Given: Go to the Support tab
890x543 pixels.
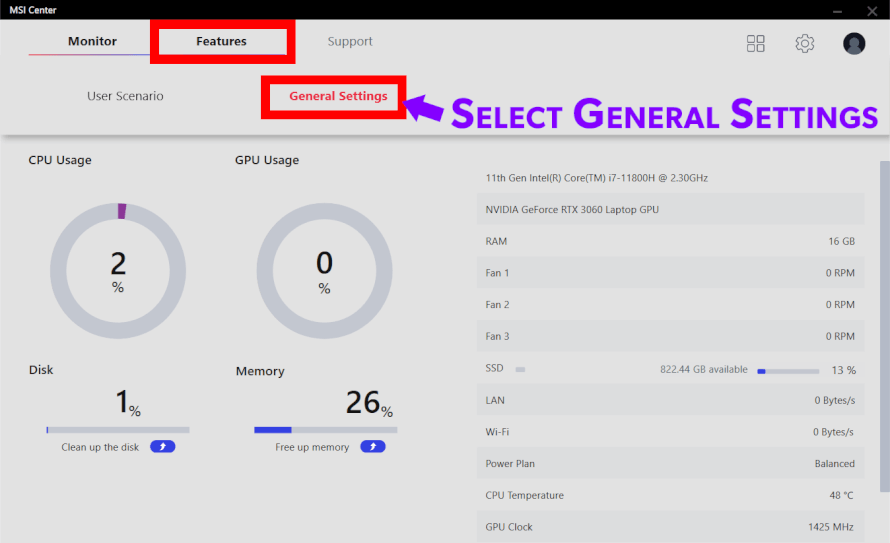Looking at the screenshot, I should [350, 42].
